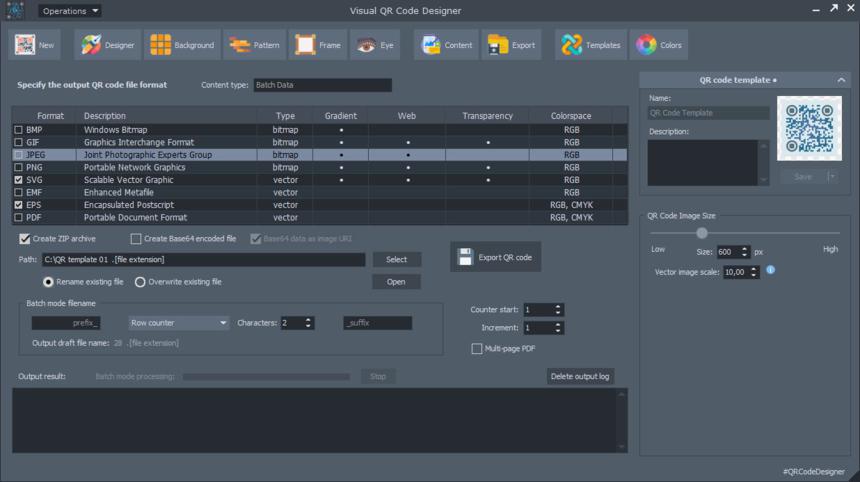Switch to the Content tab
Viewport: 860px width, 482px height.
click(x=444, y=45)
